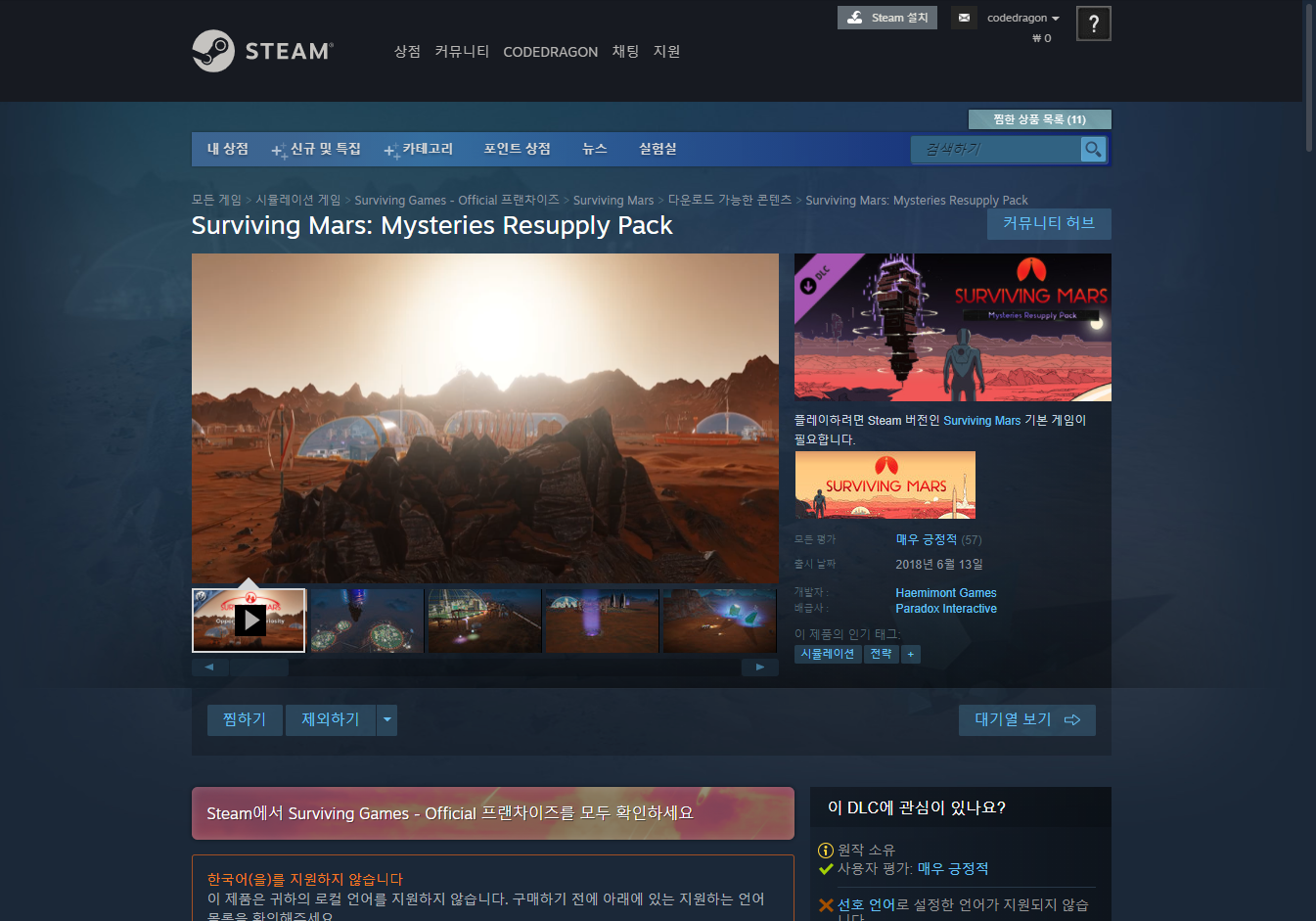Open wishlist 찜한 상품 목록 (11)
The image size is (1316, 921).
tap(1040, 119)
